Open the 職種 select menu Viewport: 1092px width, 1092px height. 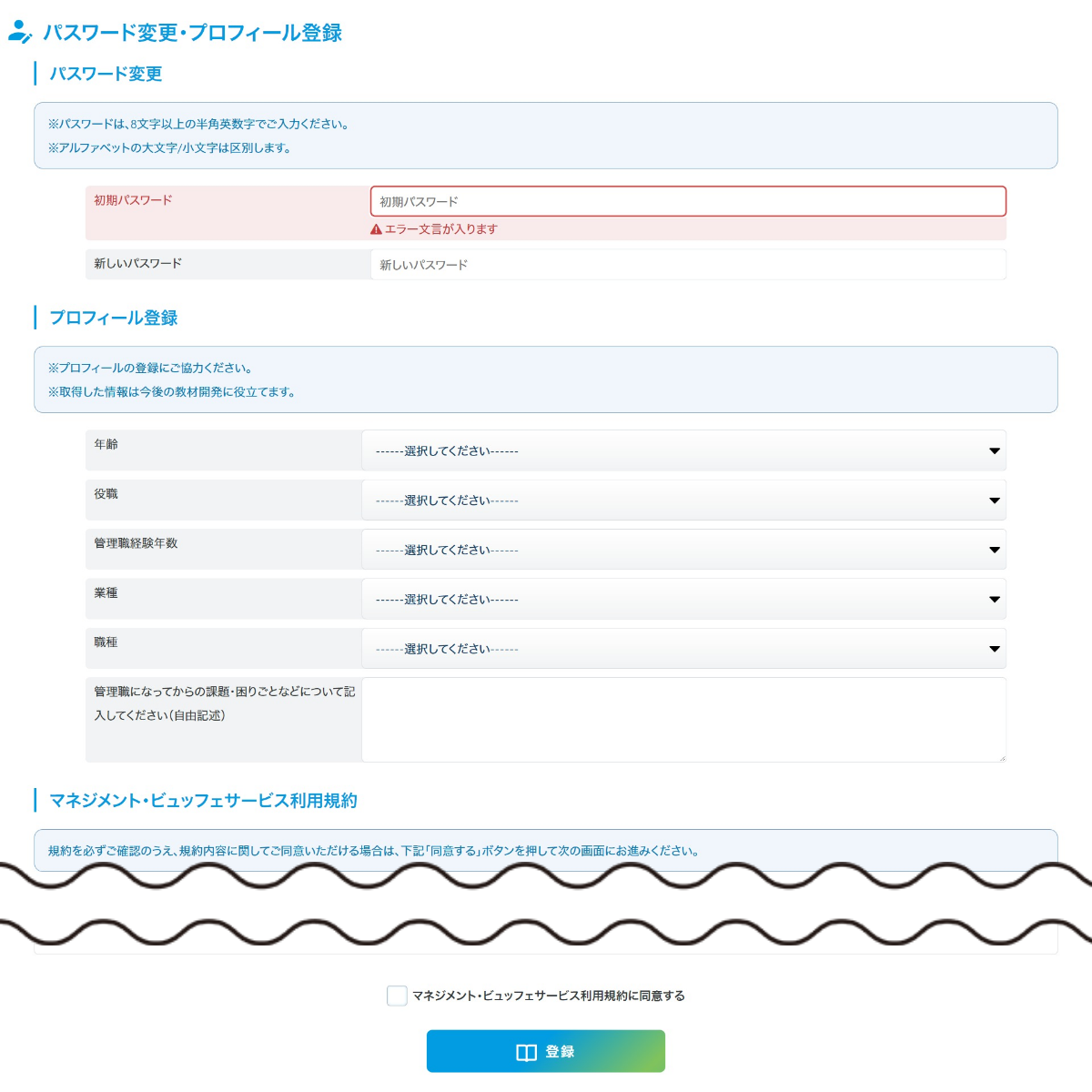pos(683,649)
